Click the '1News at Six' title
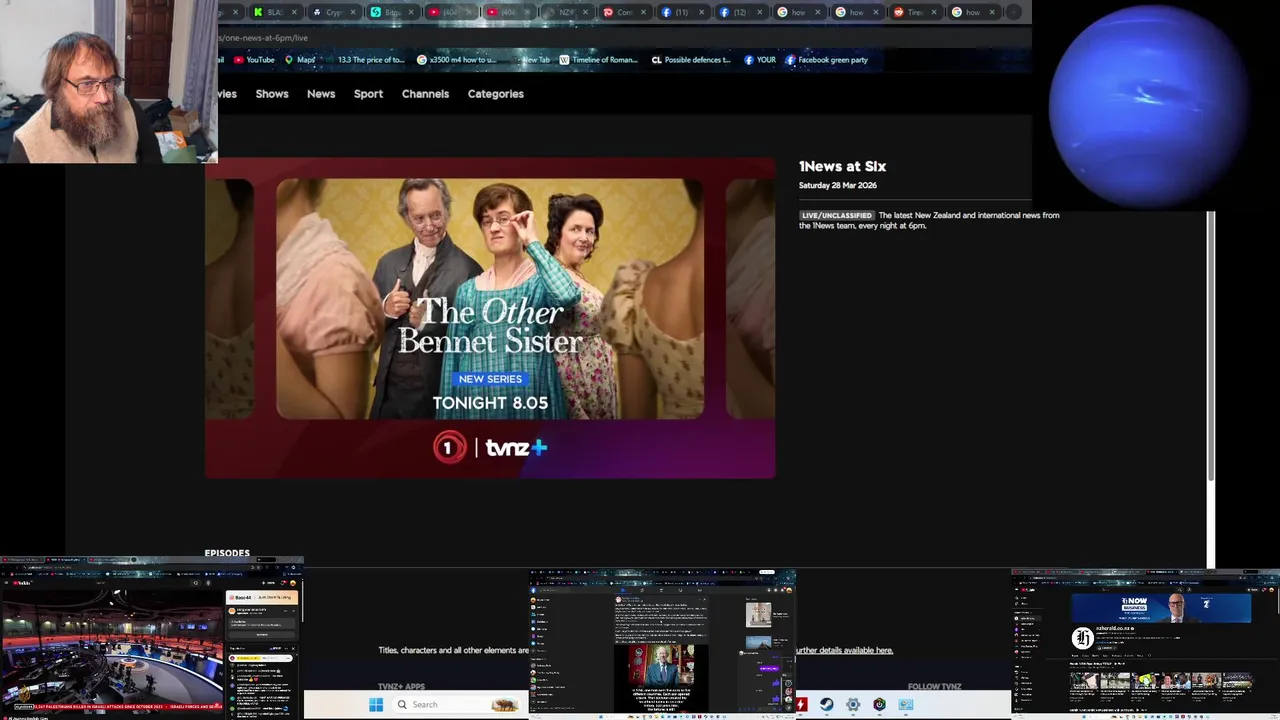The height and width of the screenshot is (720, 1280). pyautogui.click(x=842, y=166)
